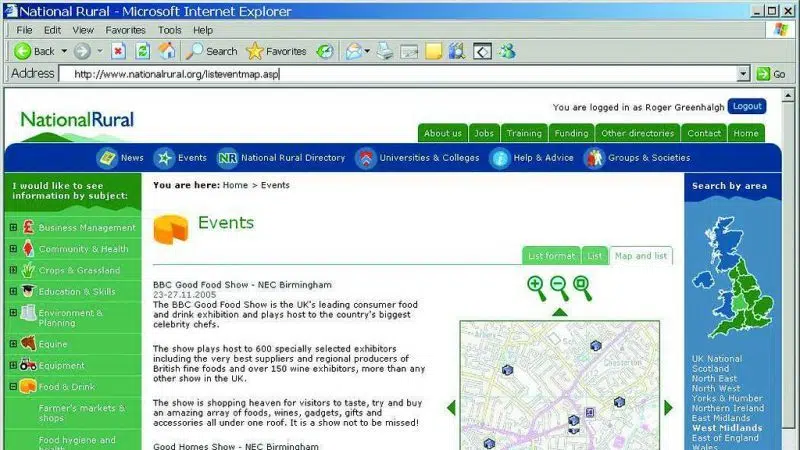The image size is (800, 450).
Task: Open the Training tab
Action: point(524,133)
